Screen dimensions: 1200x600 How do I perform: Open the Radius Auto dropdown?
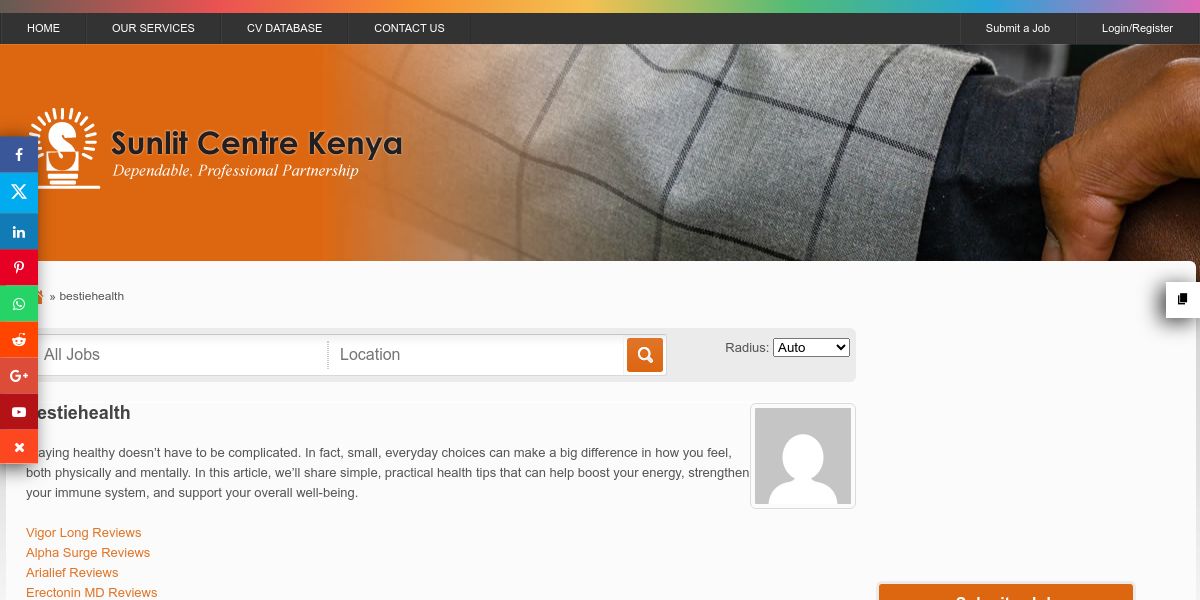coord(811,347)
